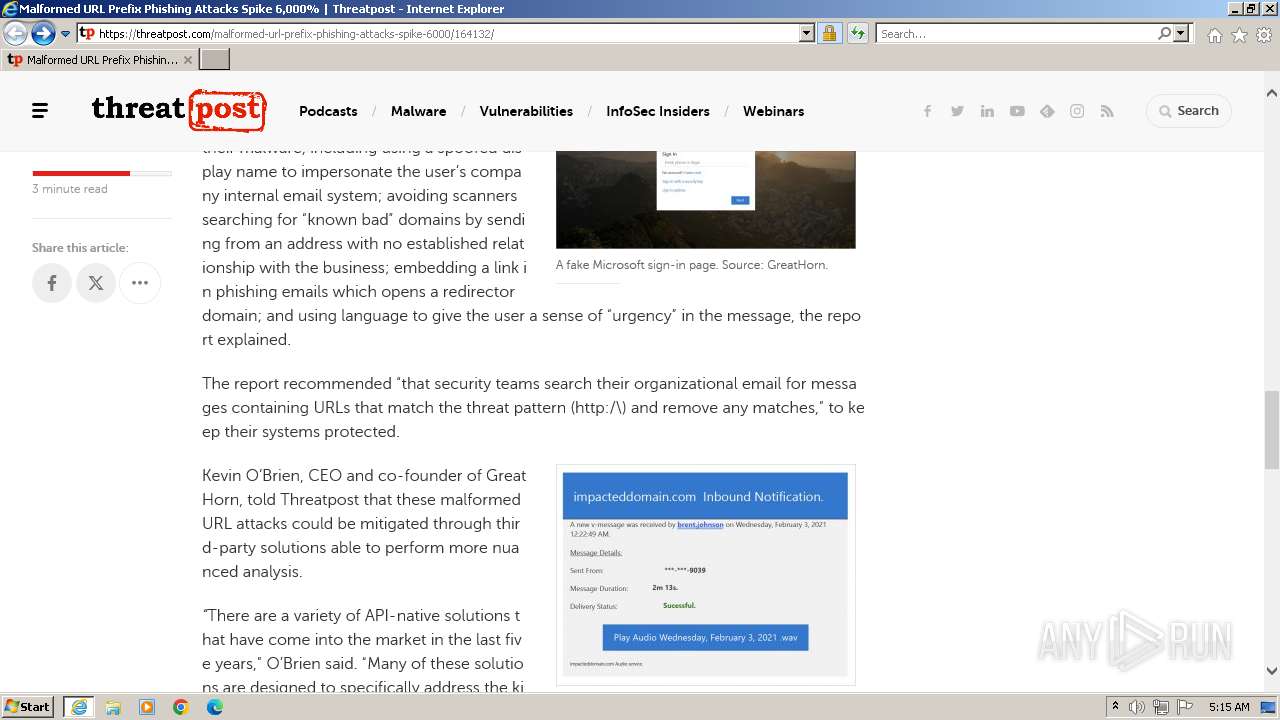Click the network tray icon
The image size is (1280, 720).
(x=1161, y=707)
